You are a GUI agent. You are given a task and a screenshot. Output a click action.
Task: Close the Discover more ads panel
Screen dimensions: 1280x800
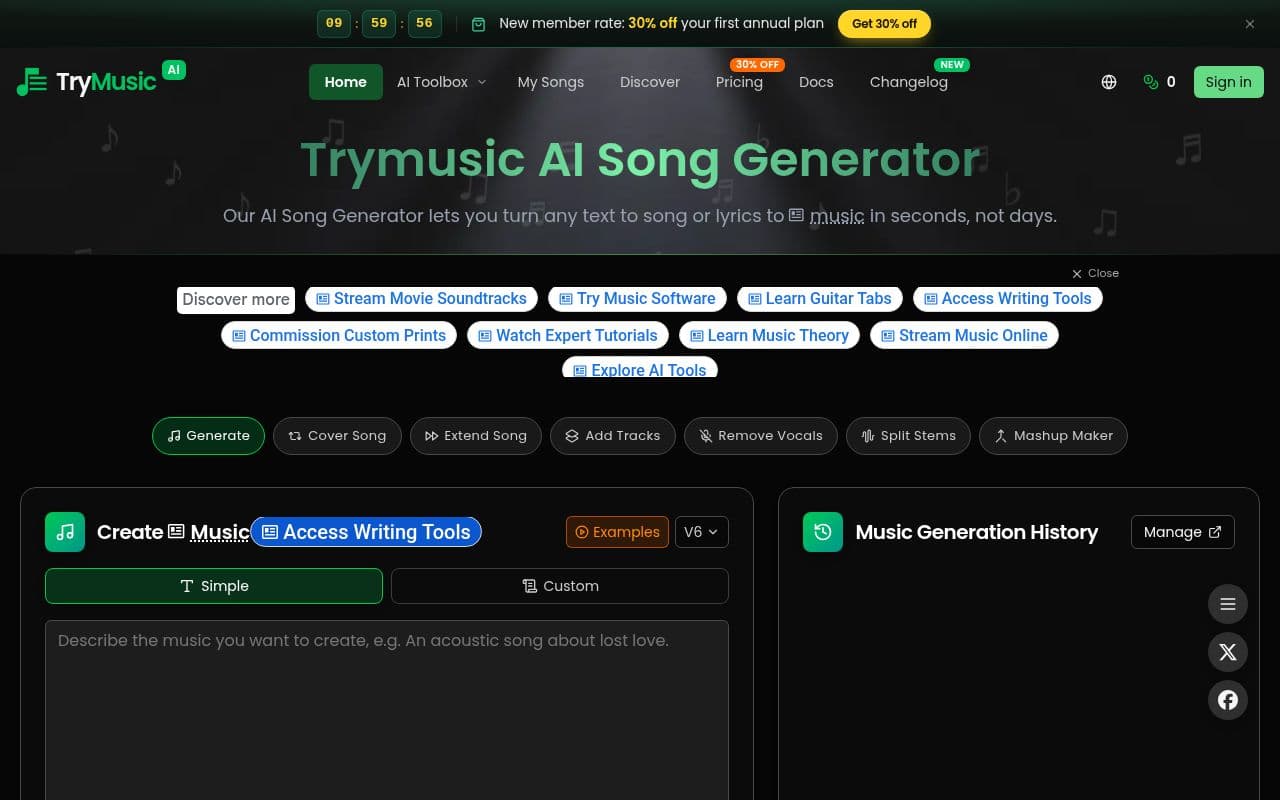(1095, 273)
